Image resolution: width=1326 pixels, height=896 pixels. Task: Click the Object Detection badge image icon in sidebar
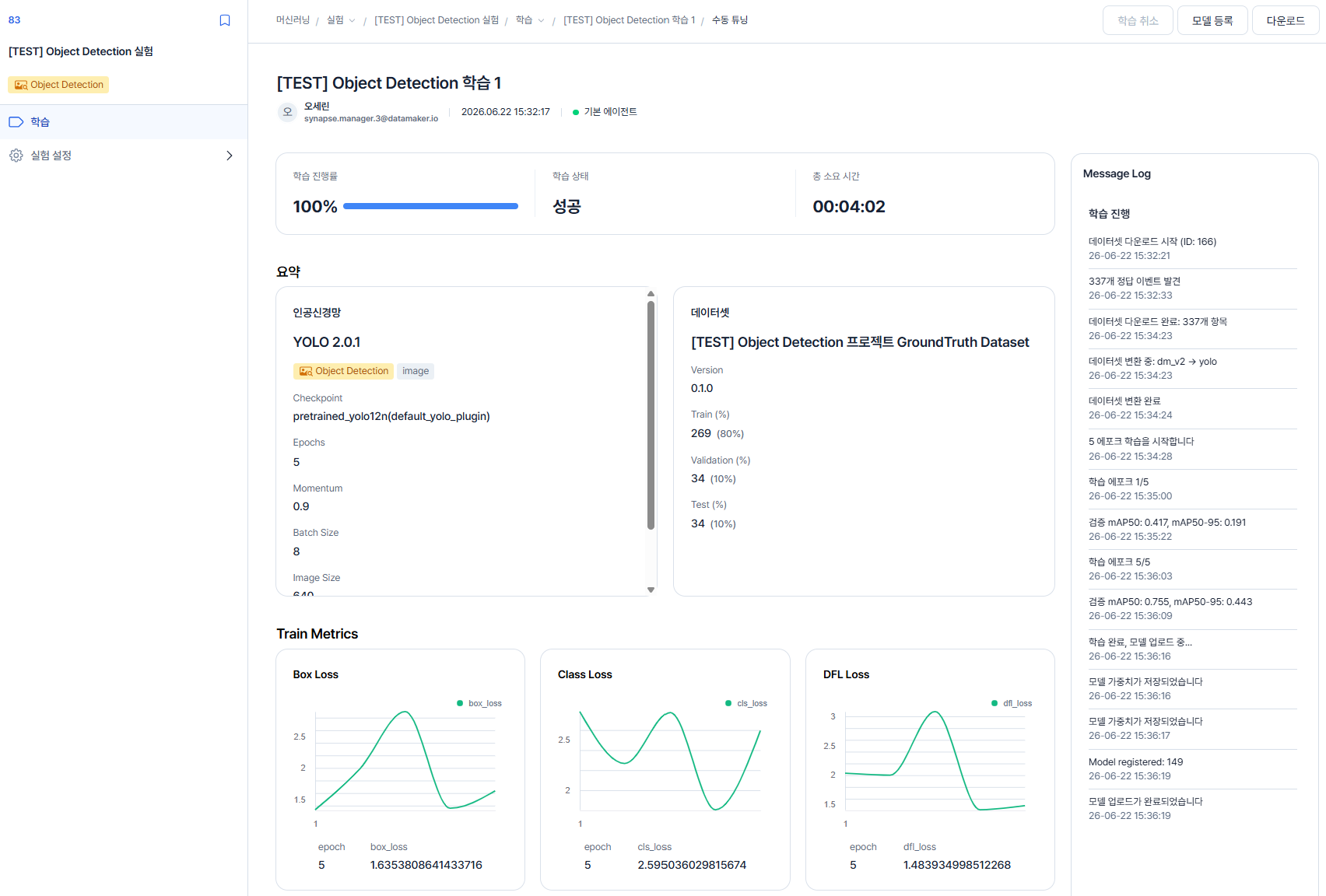pyautogui.click(x=21, y=85)
